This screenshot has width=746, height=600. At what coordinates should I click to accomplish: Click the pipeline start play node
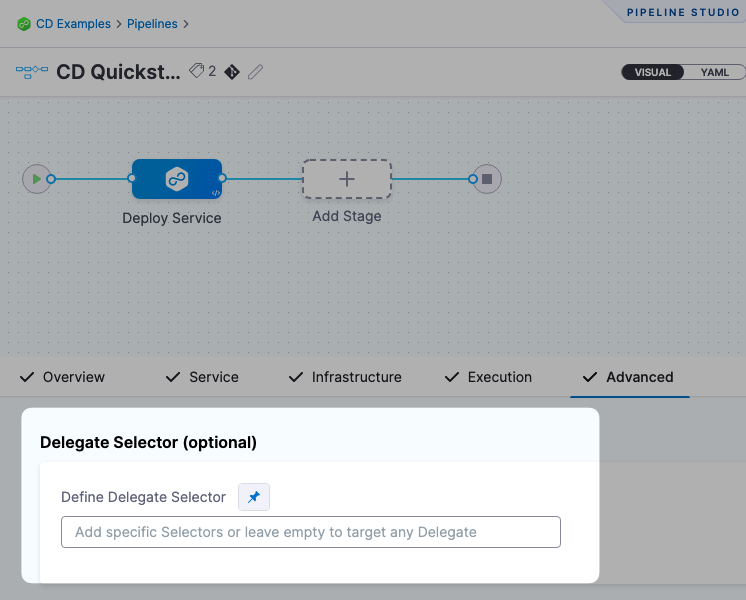(x=36, y=179)
